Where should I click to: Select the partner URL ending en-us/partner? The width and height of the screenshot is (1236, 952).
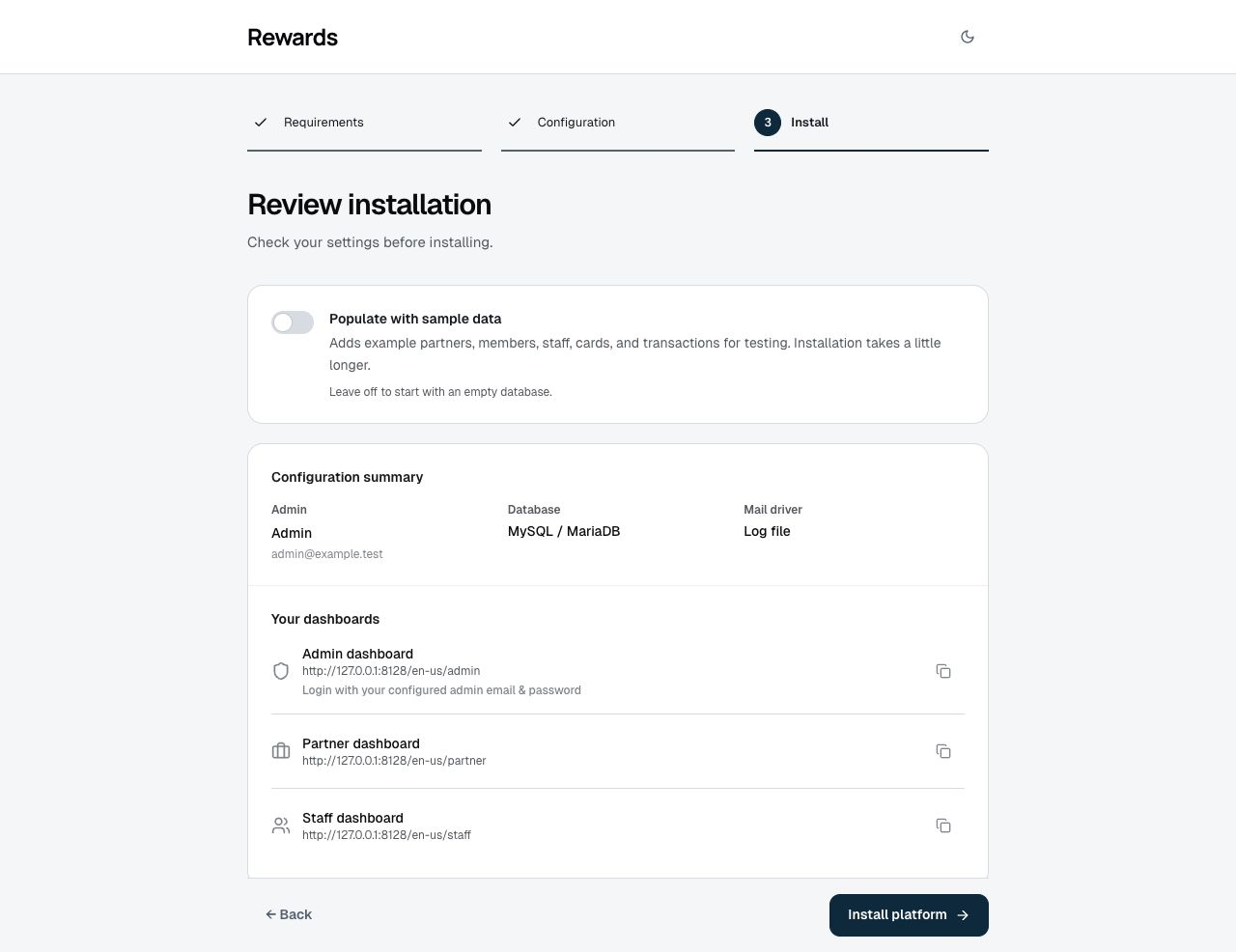[x=394, y=761]
